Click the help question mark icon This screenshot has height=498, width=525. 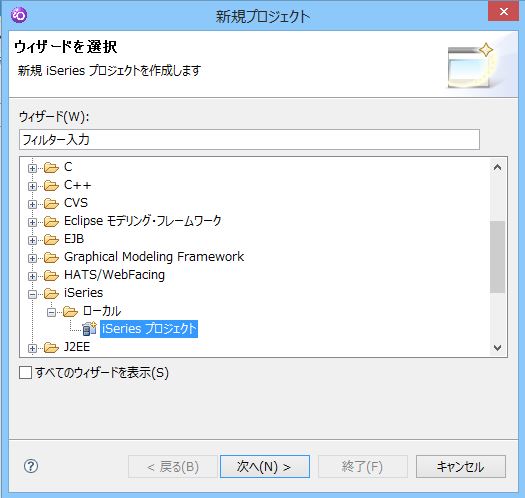(x=31, y=466)
